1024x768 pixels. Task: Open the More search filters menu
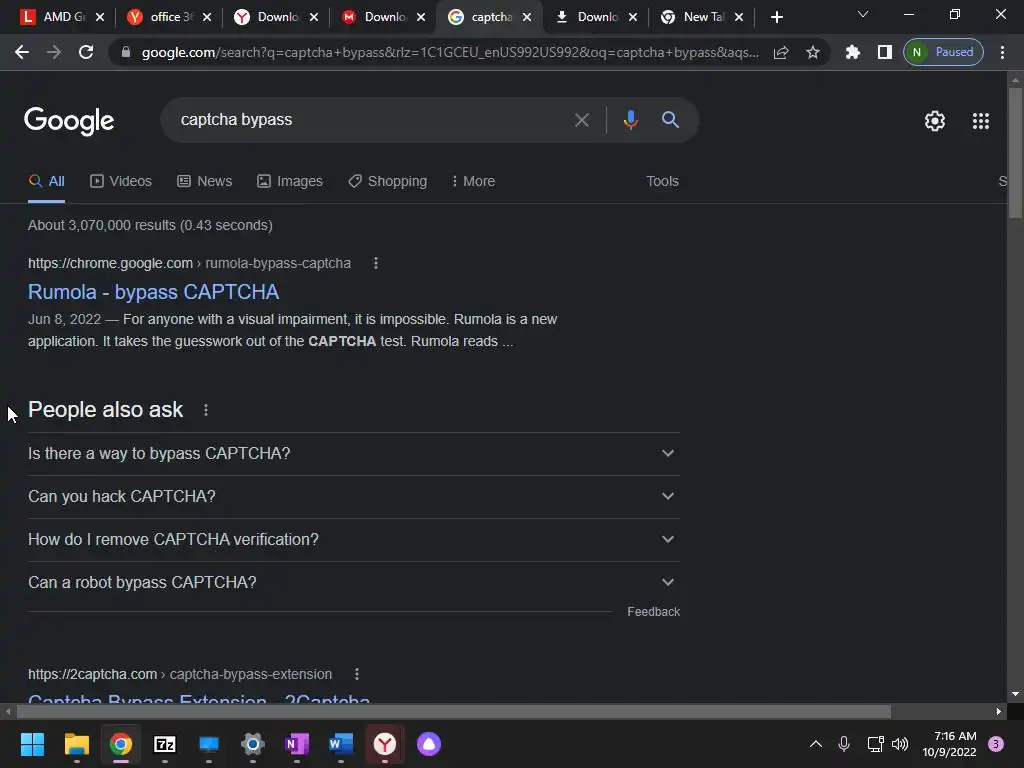pos(473,182)
